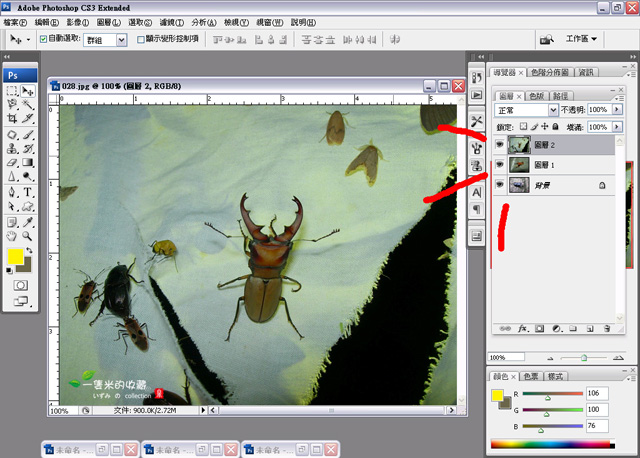640x458 pixels.
Task: Select the Rectangular Marquee tool
Action: [12, 91]
